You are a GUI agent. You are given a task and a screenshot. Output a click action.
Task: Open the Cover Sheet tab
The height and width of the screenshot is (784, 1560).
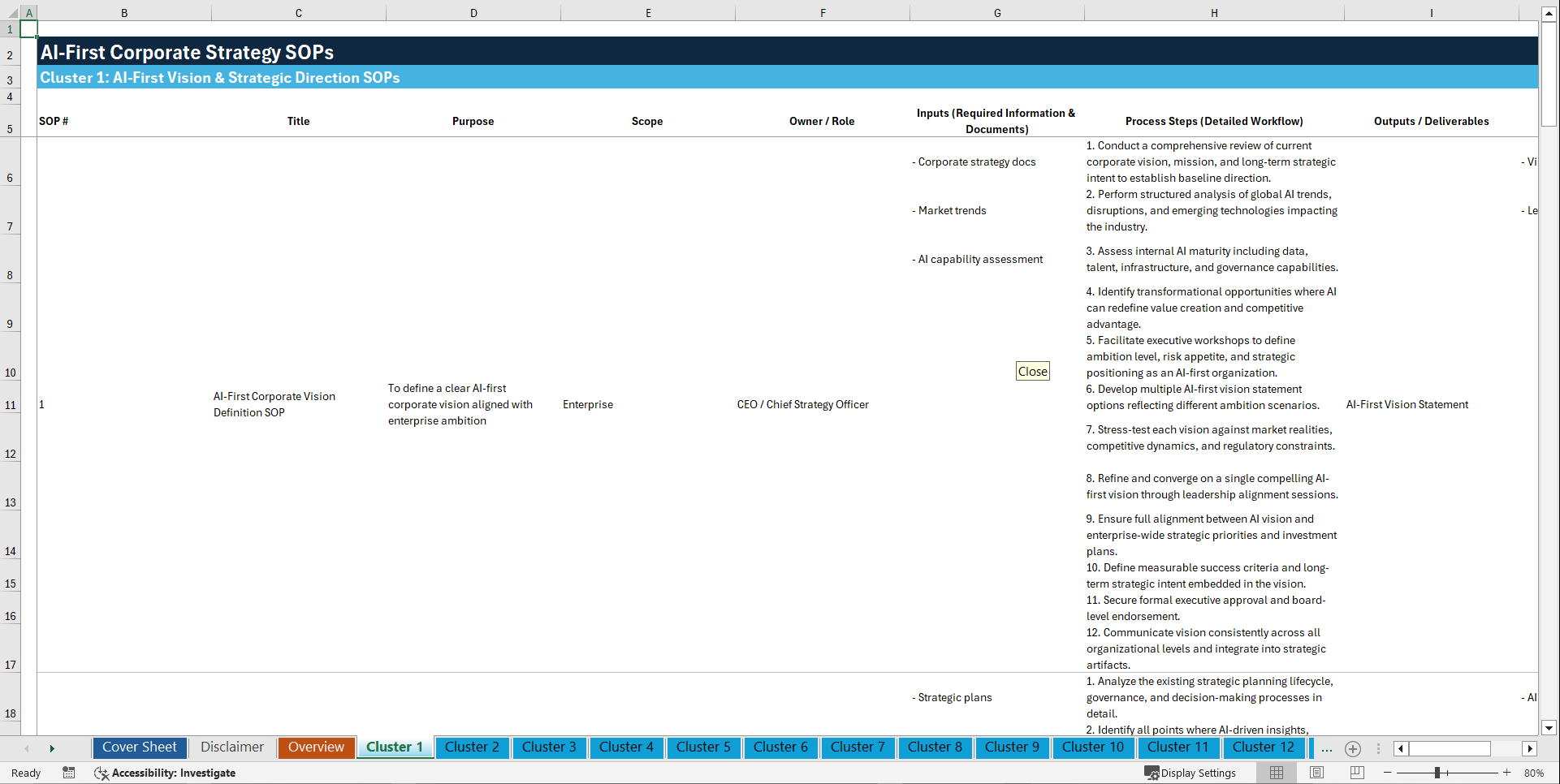click(139, 747)
